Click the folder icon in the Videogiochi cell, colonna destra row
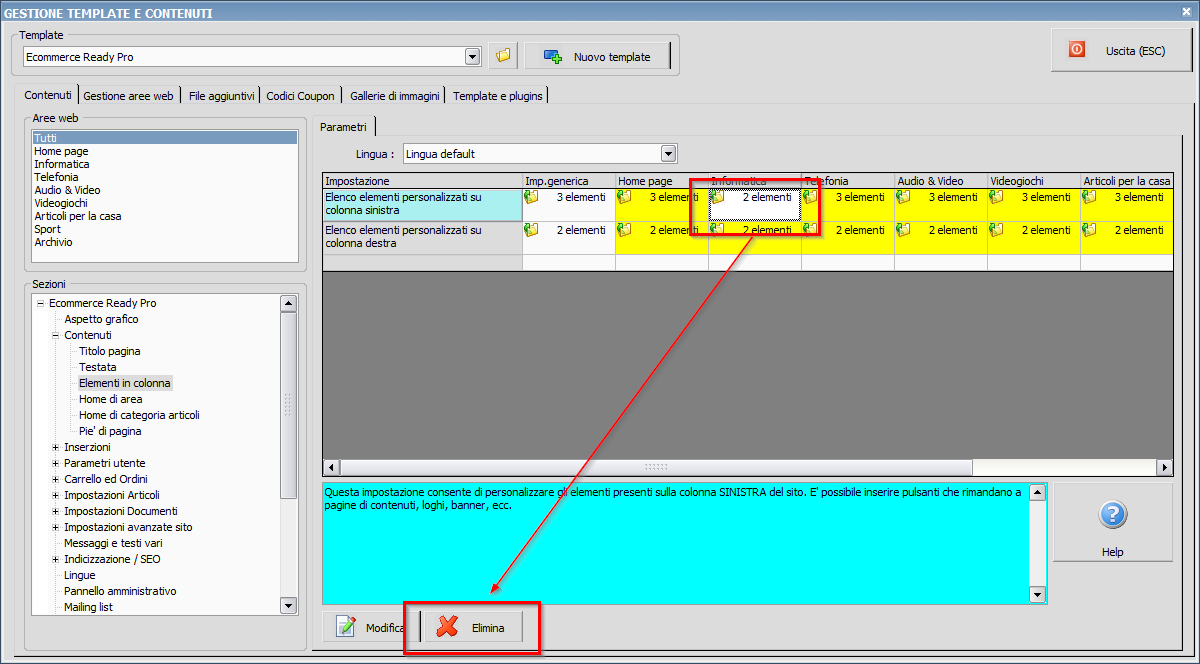1200x664 pixels. (997, 230)
